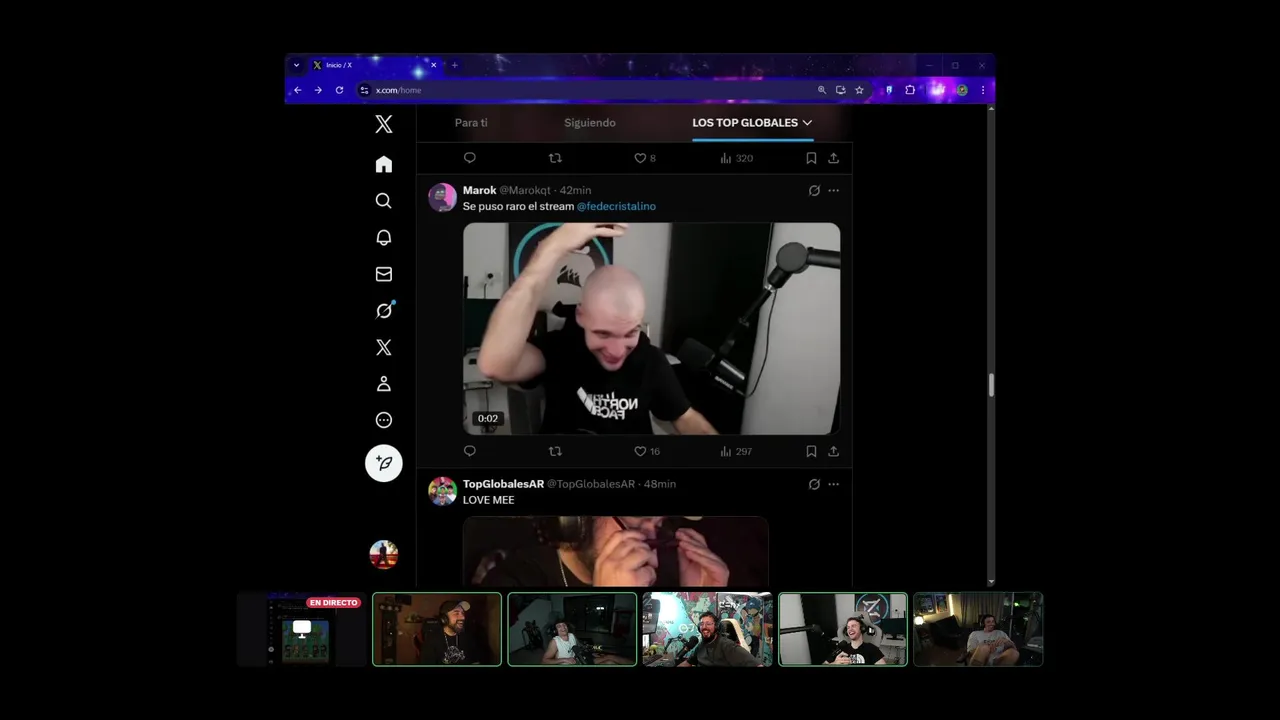Go forward in the browser
This screenshot has height=720, width=1280.
pyautogui.click(x=318, y=90)
